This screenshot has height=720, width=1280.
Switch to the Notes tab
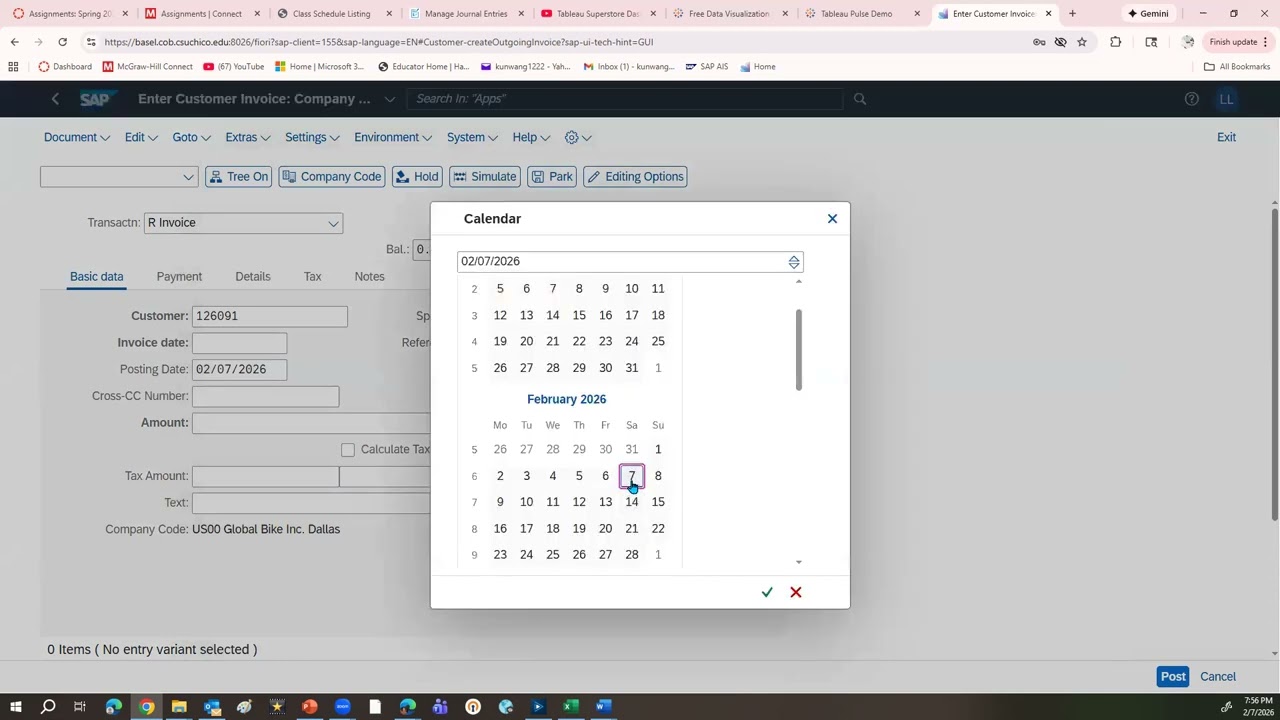pos(369,277)
